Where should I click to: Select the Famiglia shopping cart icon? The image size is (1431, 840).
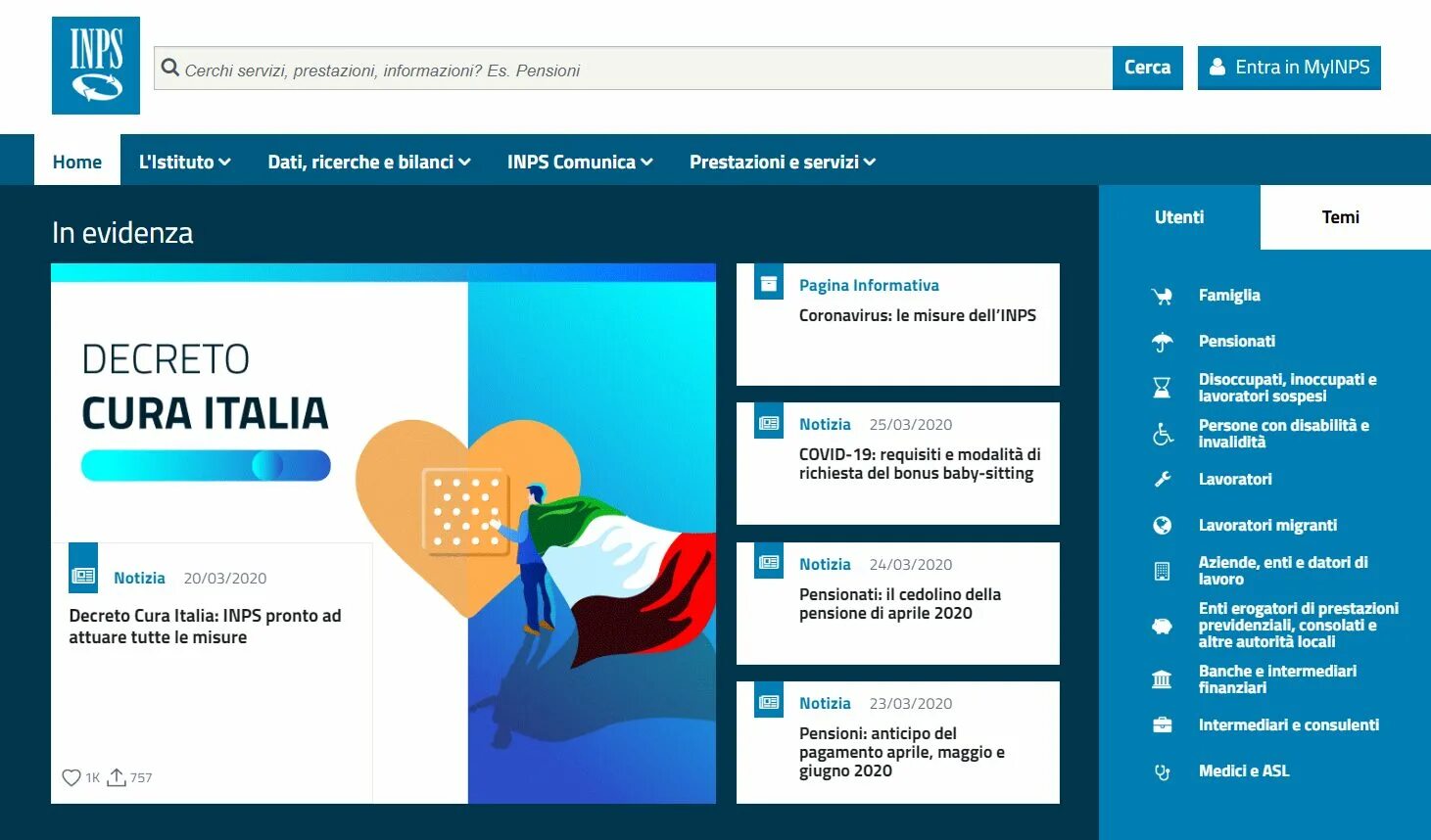click(x=1162, y=295)
